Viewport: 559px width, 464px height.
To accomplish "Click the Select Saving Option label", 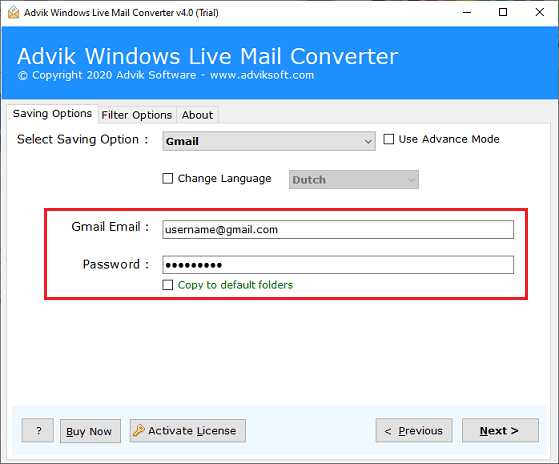I will 82,139.
